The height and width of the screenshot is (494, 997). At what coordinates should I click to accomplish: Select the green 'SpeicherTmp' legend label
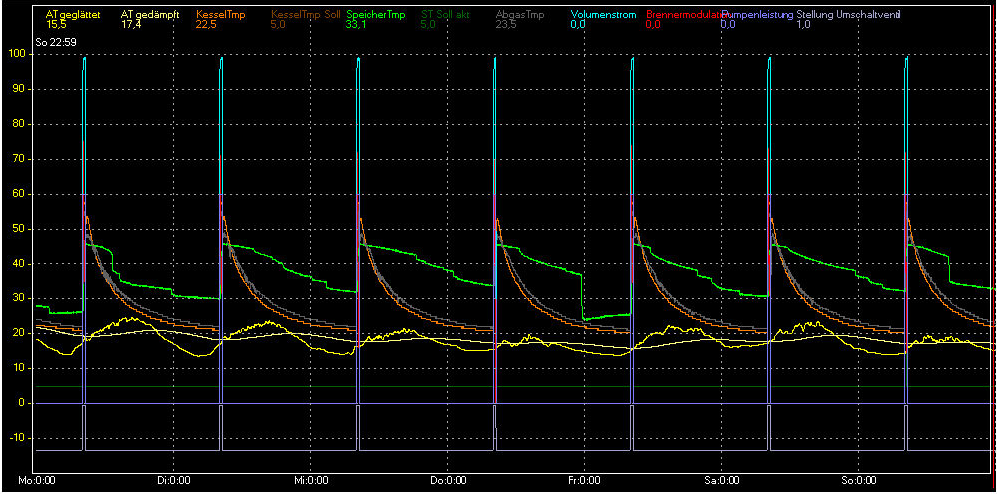[378, 14]
